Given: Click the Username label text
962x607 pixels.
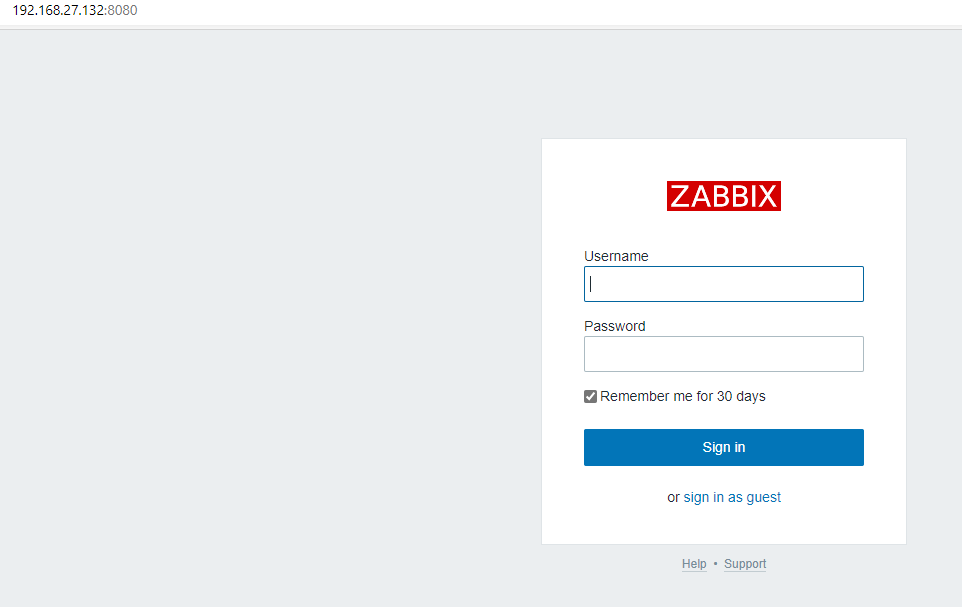Looking at the screenshot, I should [x=616, y=256].
